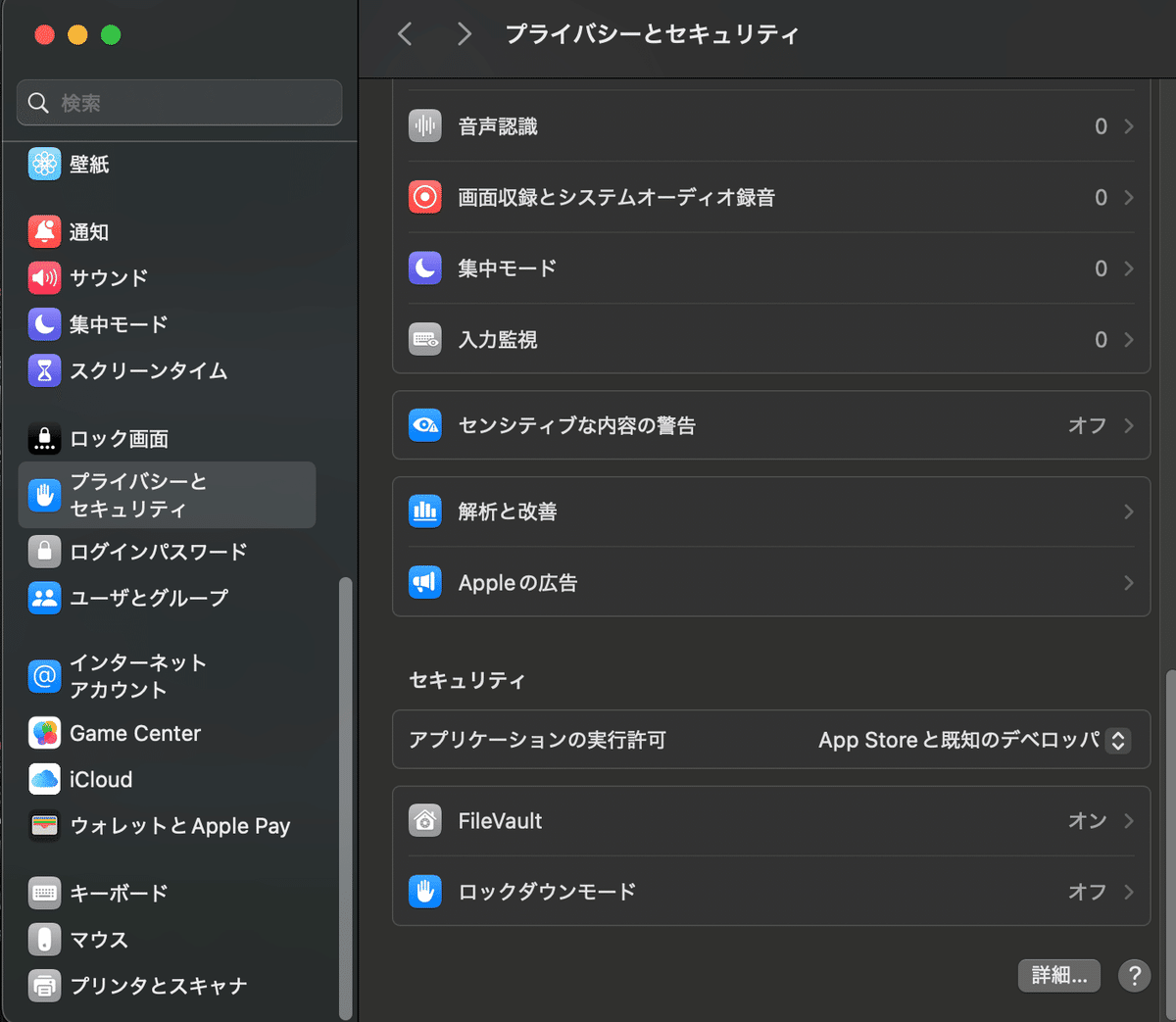The height and width of the screenshot is (1022, 1176).
Task: Open 音声認識 settings via its waveform icon
Action: 424,125
